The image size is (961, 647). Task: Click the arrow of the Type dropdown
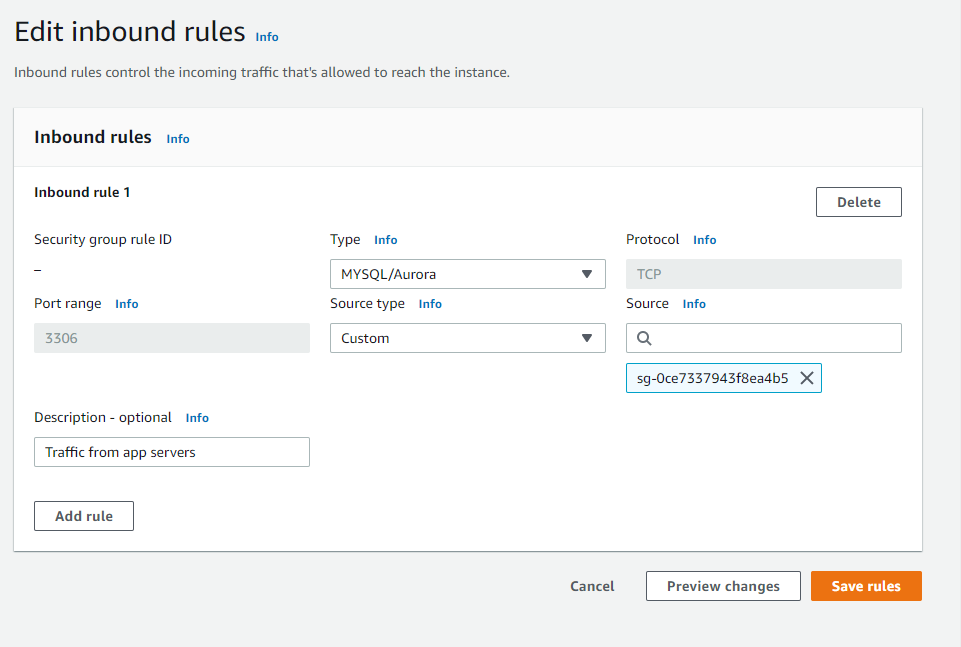[x=587, y=274]
